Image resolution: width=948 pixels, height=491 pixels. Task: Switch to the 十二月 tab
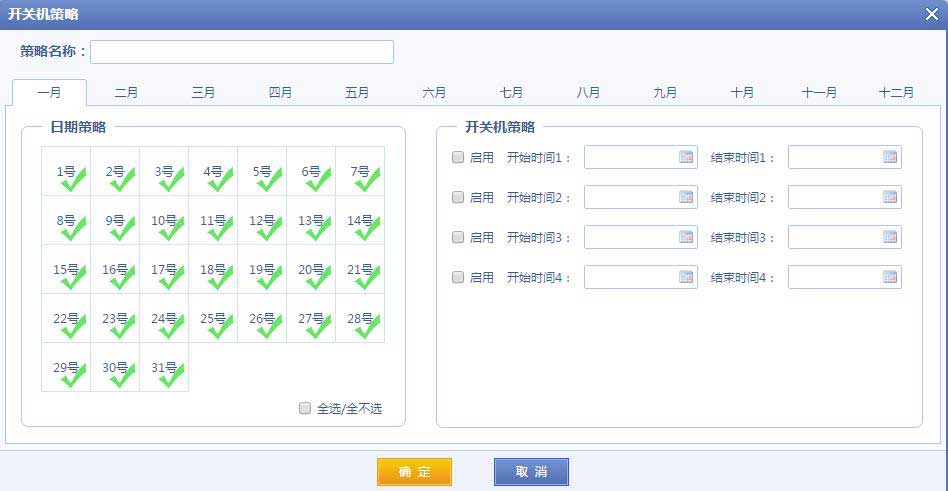coord(895,93)
